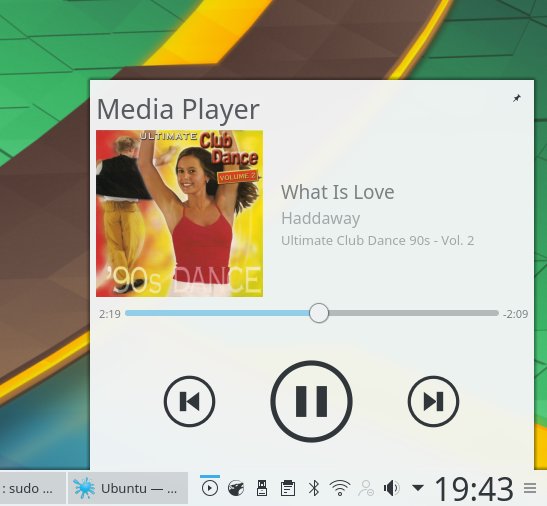547x506 pixels.
Task: Open the audio volume tray icon
Action: coord(392,488)
